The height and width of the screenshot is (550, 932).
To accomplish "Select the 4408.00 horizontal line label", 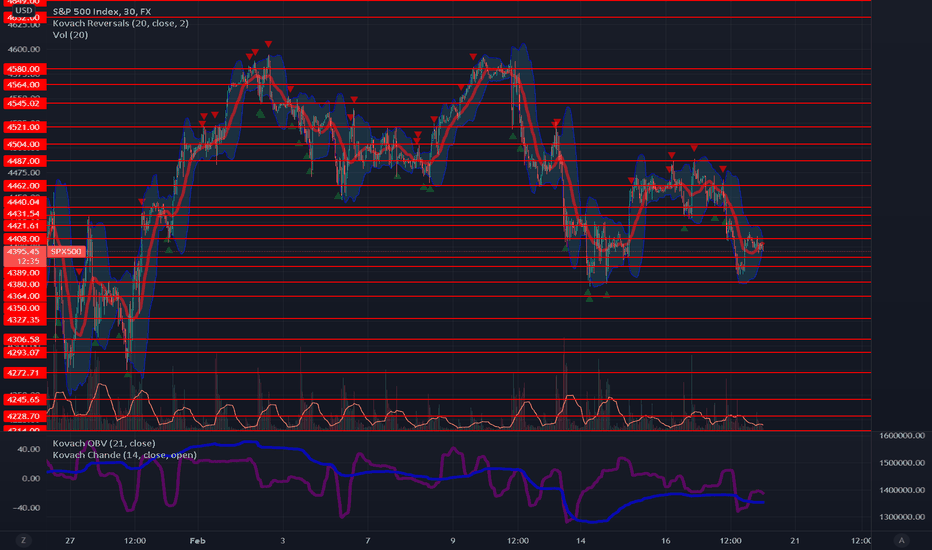I will tap(24, 239).
